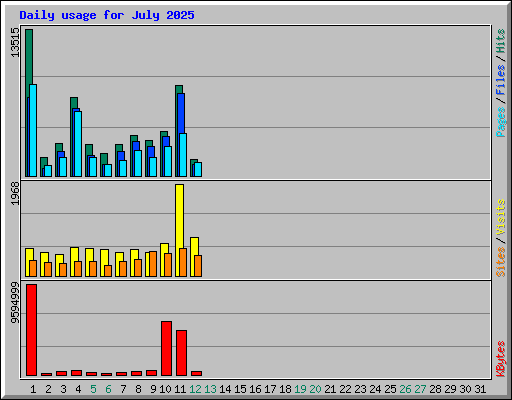Click day label 5 on the x-axis

[93, 389]
